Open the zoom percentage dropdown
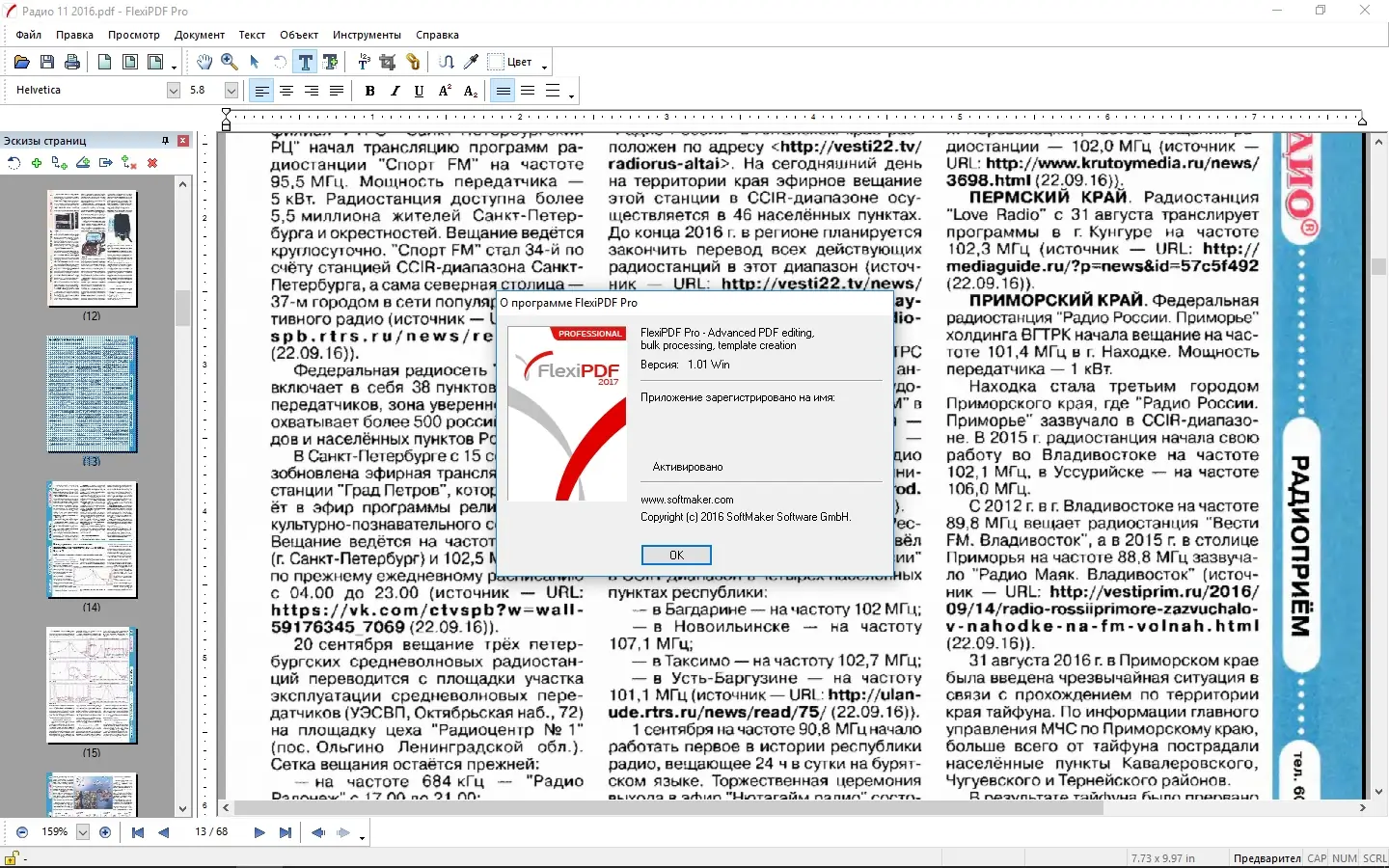1389x868 pixels. 83,832
